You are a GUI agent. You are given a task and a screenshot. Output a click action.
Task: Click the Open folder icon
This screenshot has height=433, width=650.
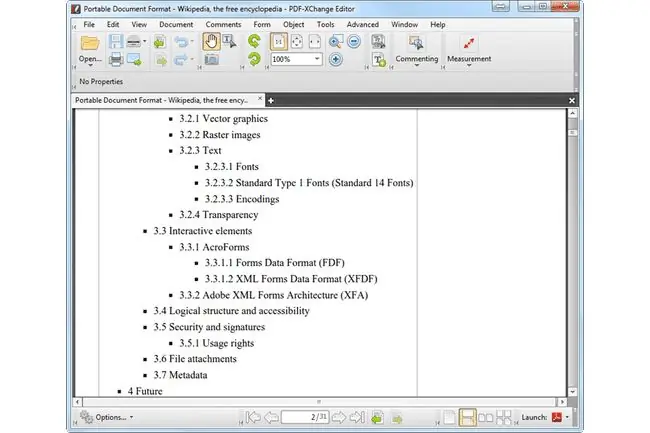coord(90,43)
